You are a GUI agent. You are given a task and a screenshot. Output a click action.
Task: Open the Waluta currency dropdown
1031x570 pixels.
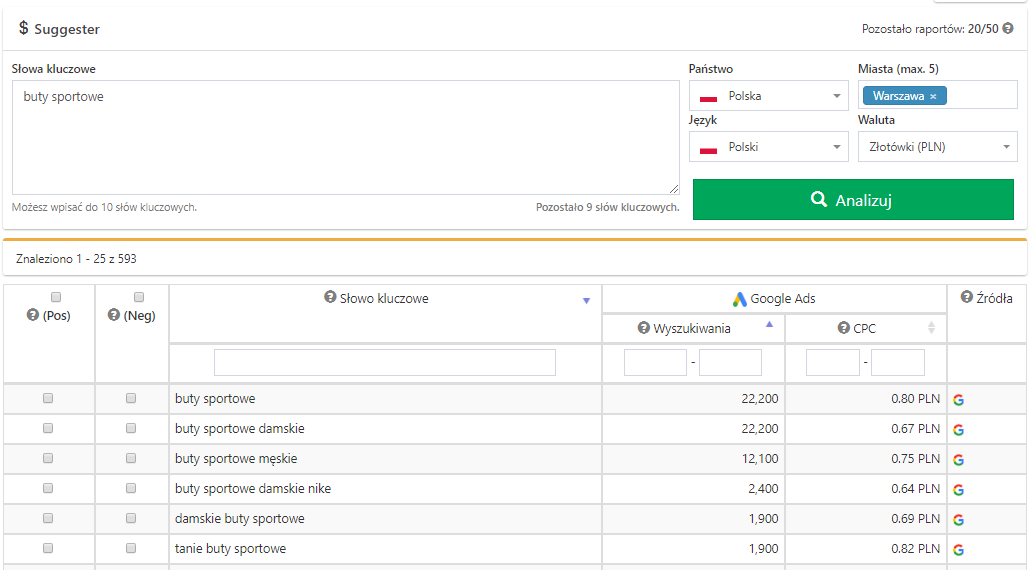(937, 147)
